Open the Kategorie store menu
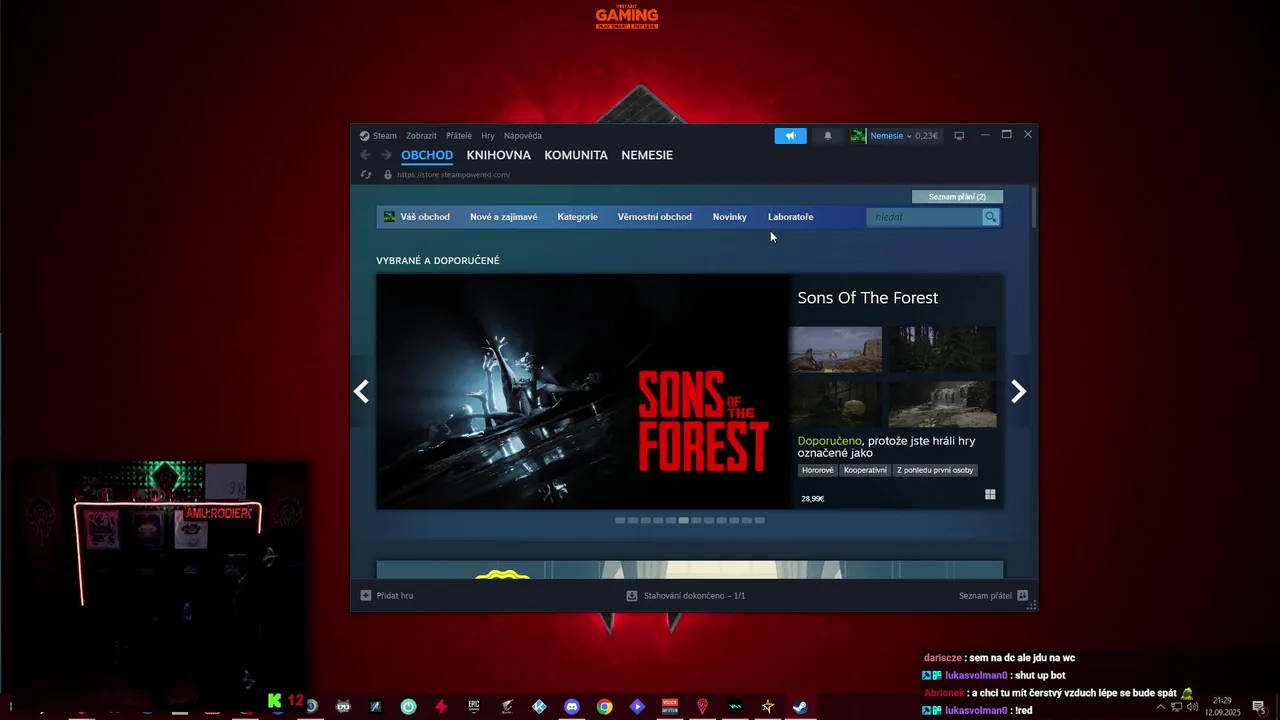This screenshot has width=1280, height=720. tap(578, 217)
